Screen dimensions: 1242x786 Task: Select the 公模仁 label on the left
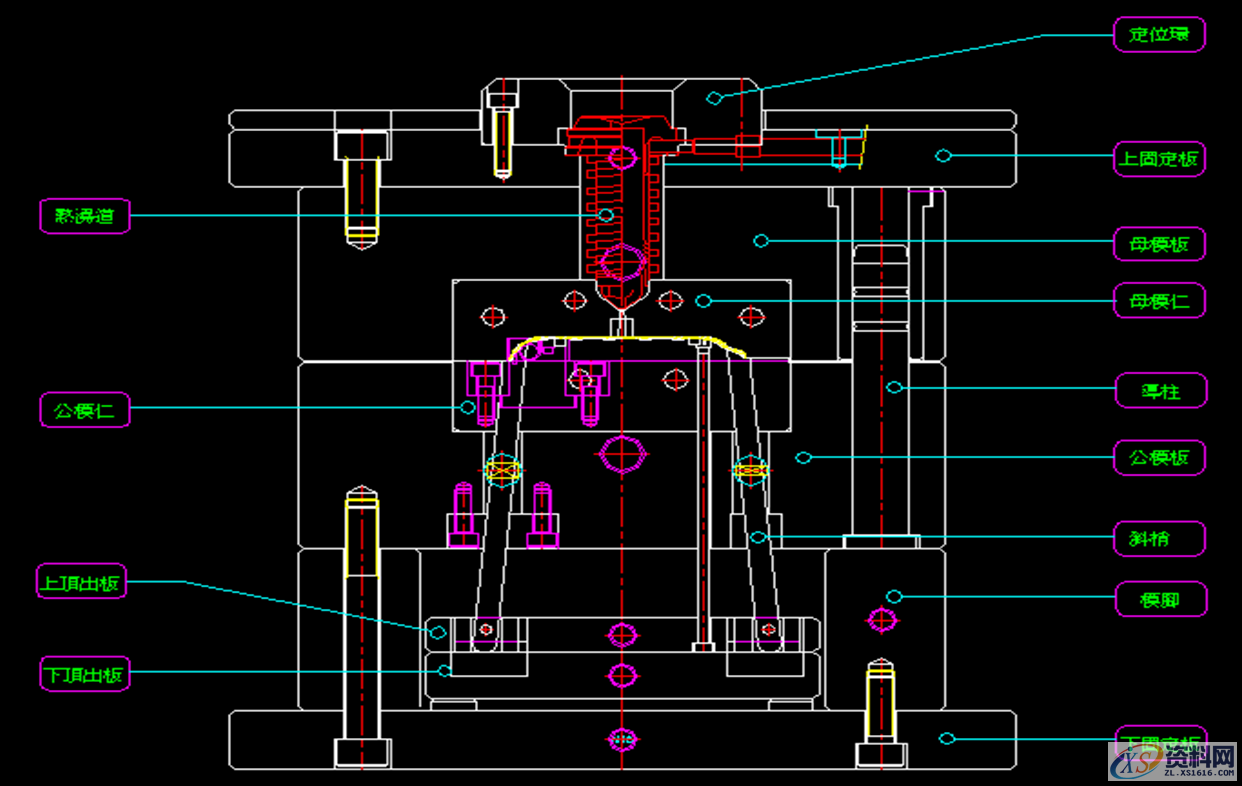point(85,409)
